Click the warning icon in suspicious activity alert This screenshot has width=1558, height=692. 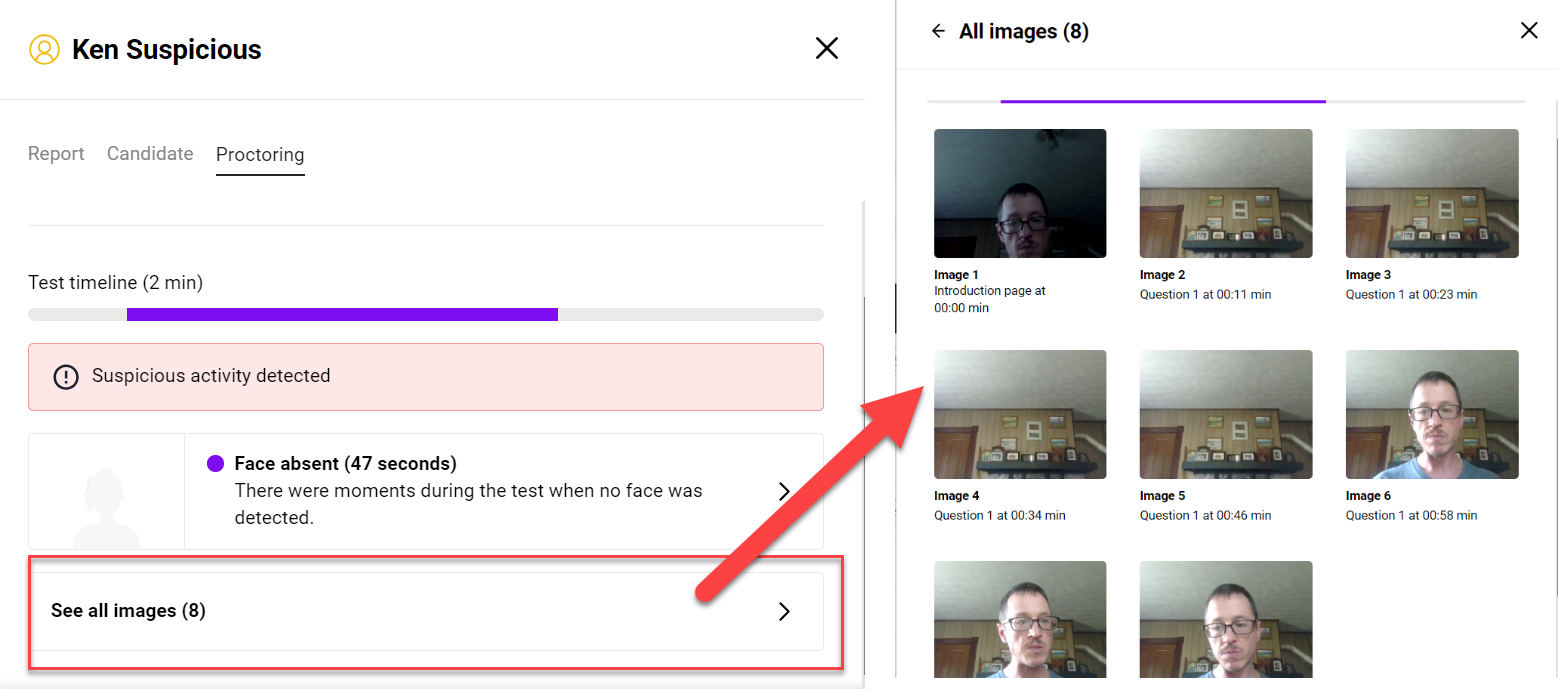click(66, 377)
